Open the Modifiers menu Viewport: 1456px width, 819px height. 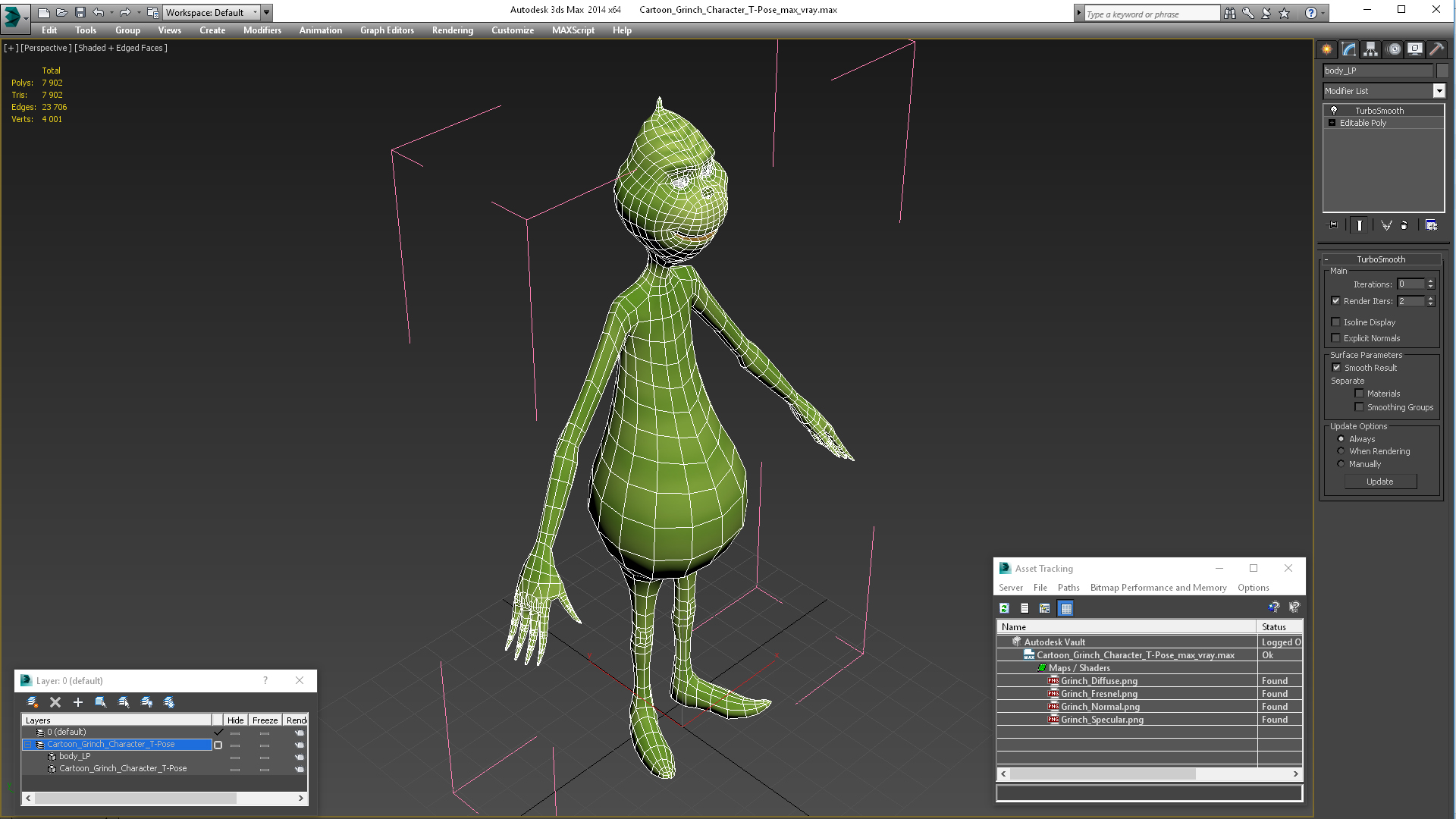click(262, 30)
